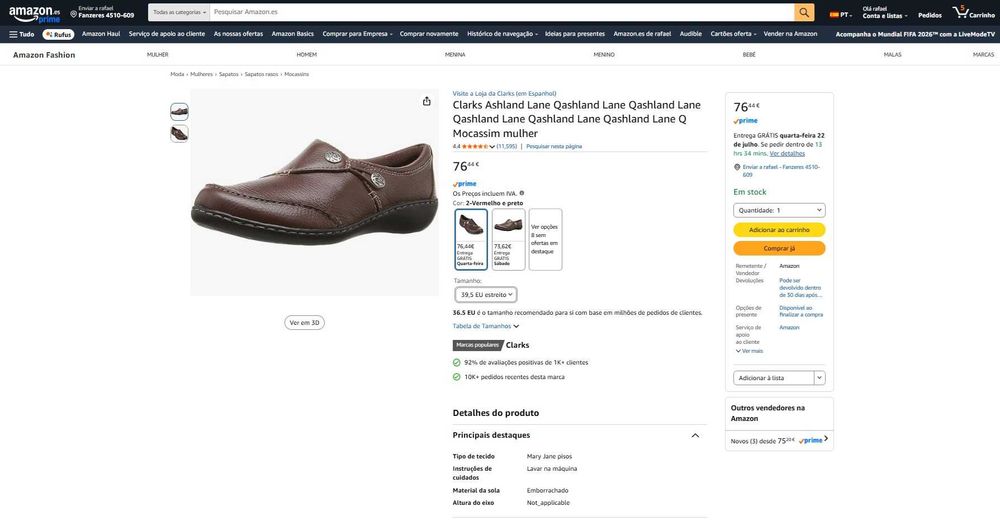Open Histórico de navegação menu

click(502, 34)
